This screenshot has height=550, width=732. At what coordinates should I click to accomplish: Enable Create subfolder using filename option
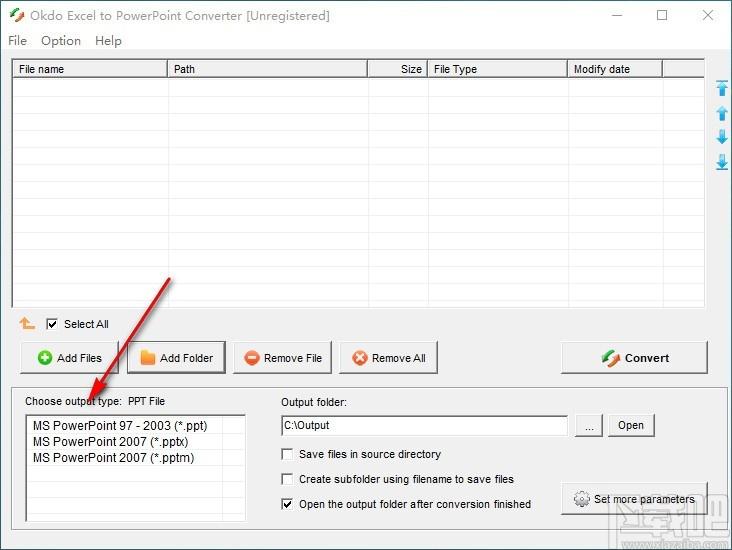pyautogui.click(x=287, y=479)
